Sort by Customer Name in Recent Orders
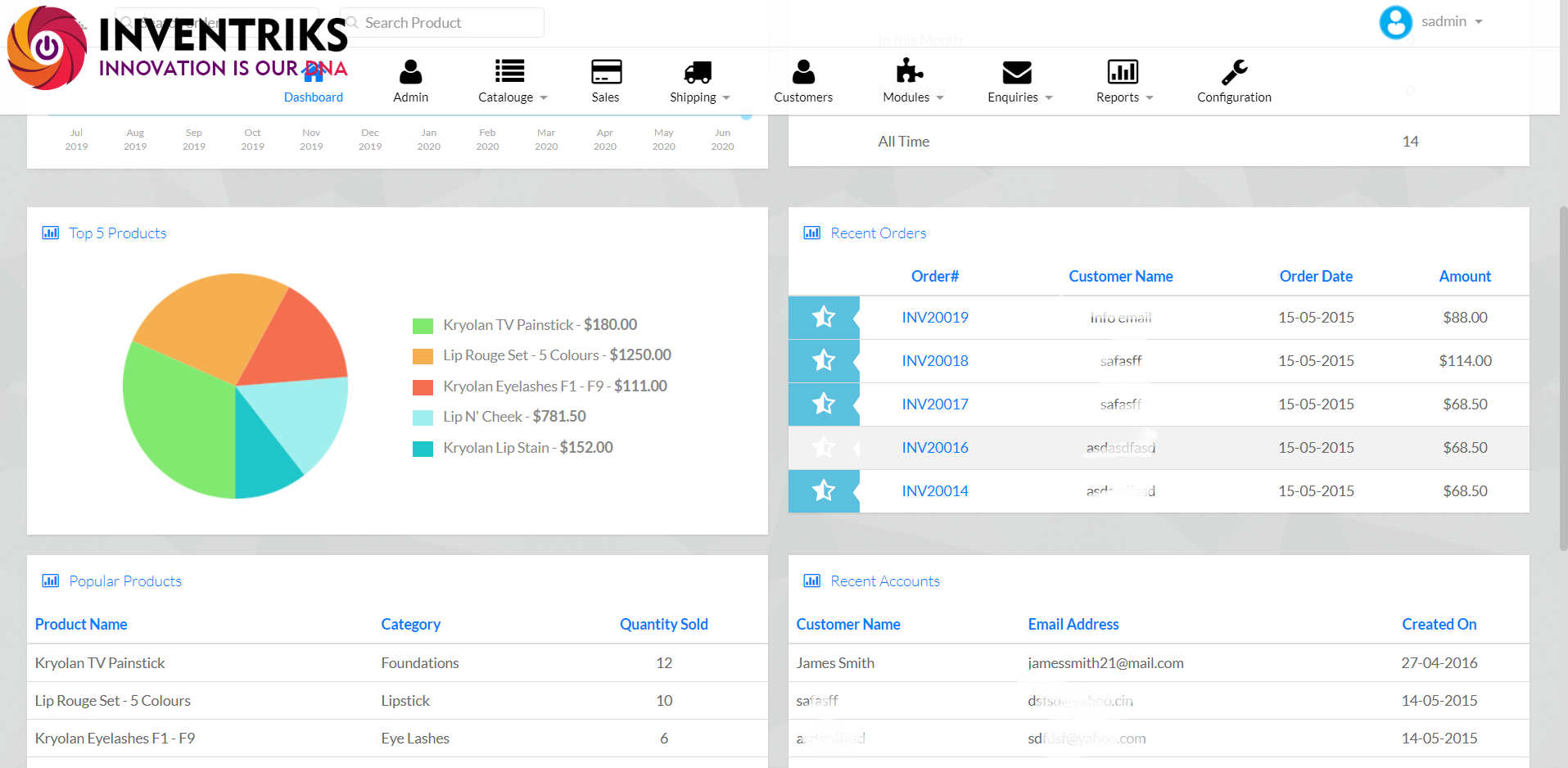This screenshot has width=1568, height=768. (1120, 276)
